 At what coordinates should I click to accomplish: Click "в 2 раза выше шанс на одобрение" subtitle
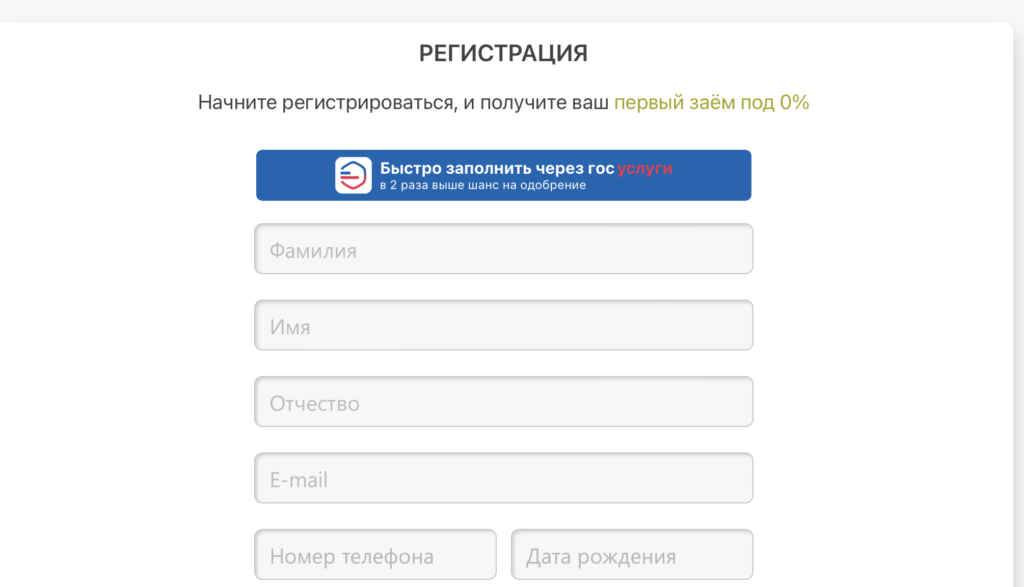point(483,185)
